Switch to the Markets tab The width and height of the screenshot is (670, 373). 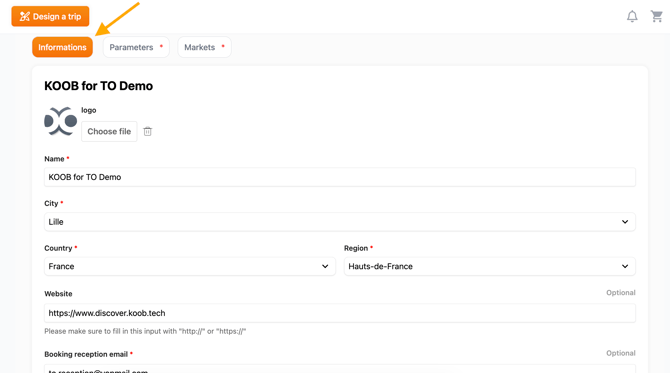click(204, 47)
